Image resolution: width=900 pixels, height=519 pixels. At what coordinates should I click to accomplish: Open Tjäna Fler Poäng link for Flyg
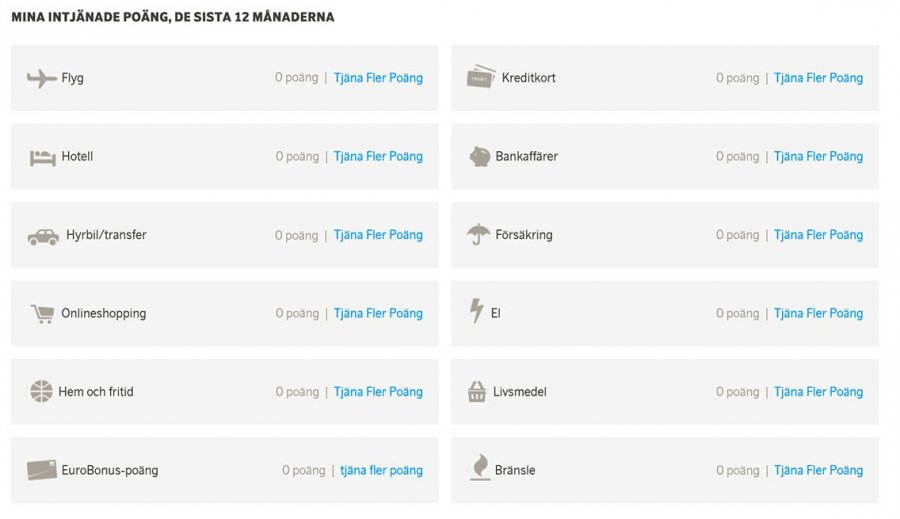(x=378, y=78)
